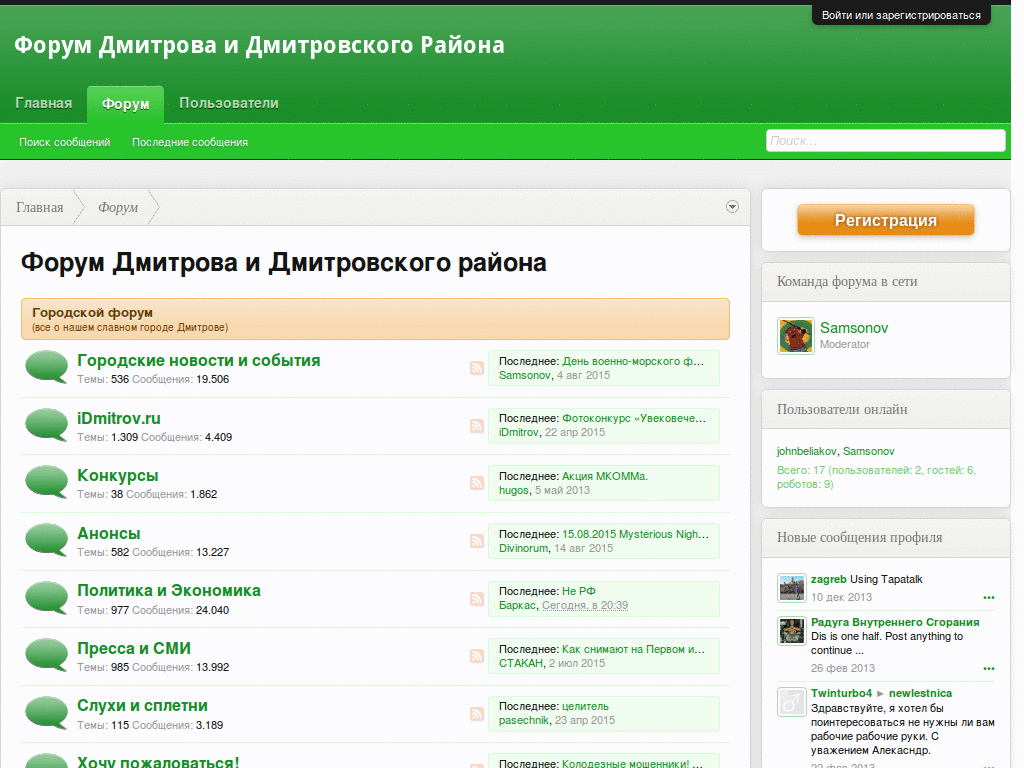The image size is (1024, 768).
Task: Open RSS feed for Городские новости и события
Action: coord(477,368)
